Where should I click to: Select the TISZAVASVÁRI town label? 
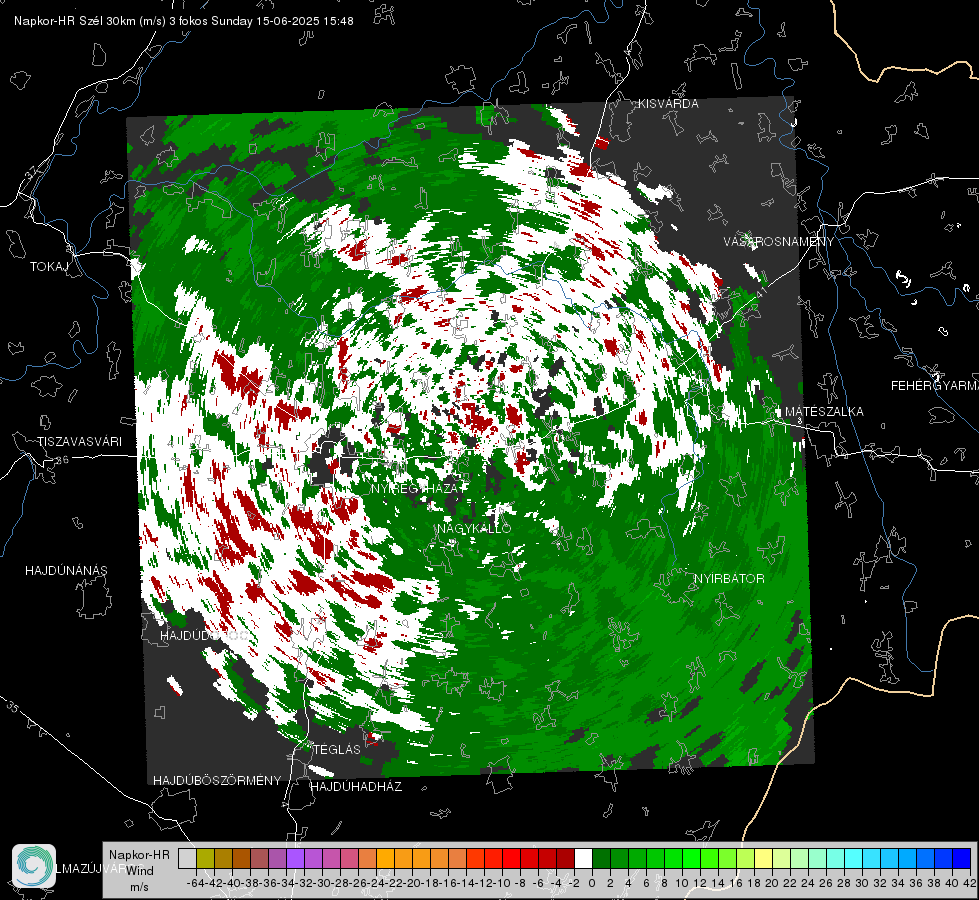pyautogui.click(x=79, y=442)
